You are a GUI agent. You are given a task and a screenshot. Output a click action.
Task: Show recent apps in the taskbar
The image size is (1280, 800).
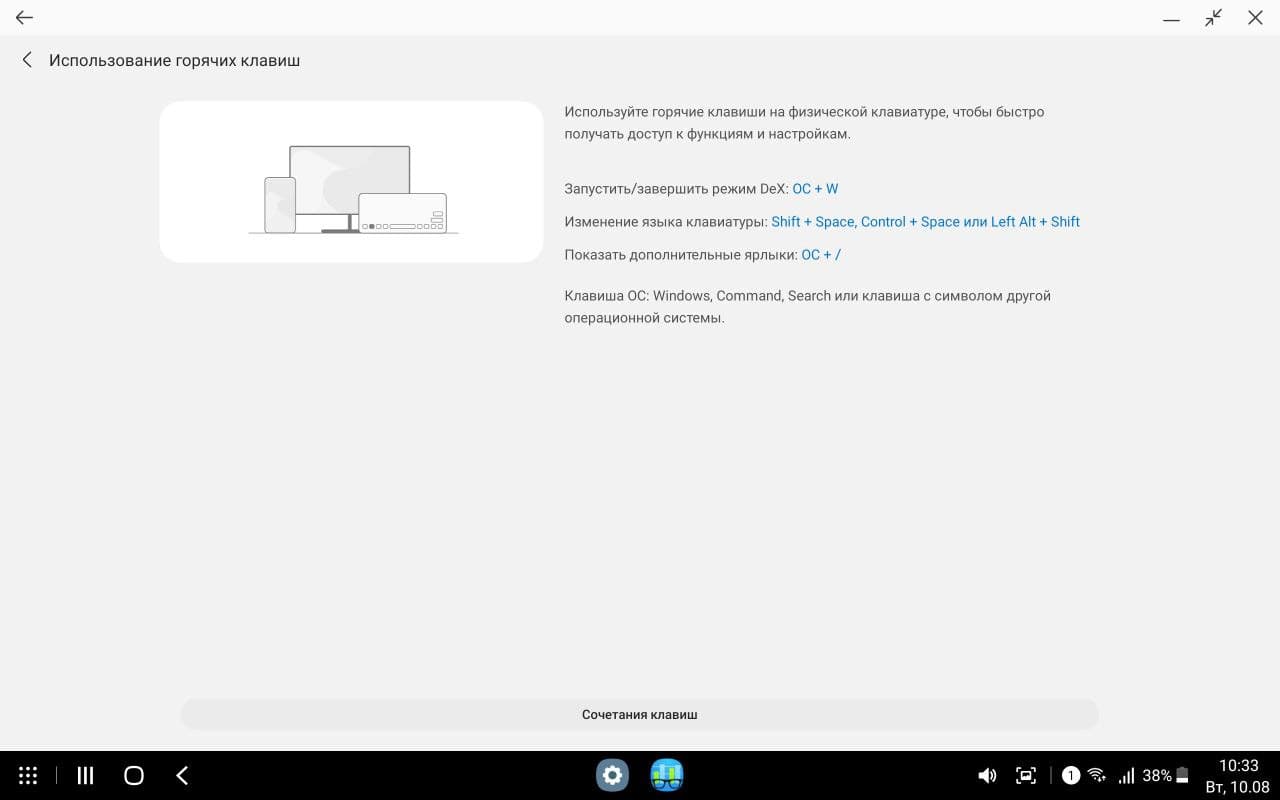[84, 775]
